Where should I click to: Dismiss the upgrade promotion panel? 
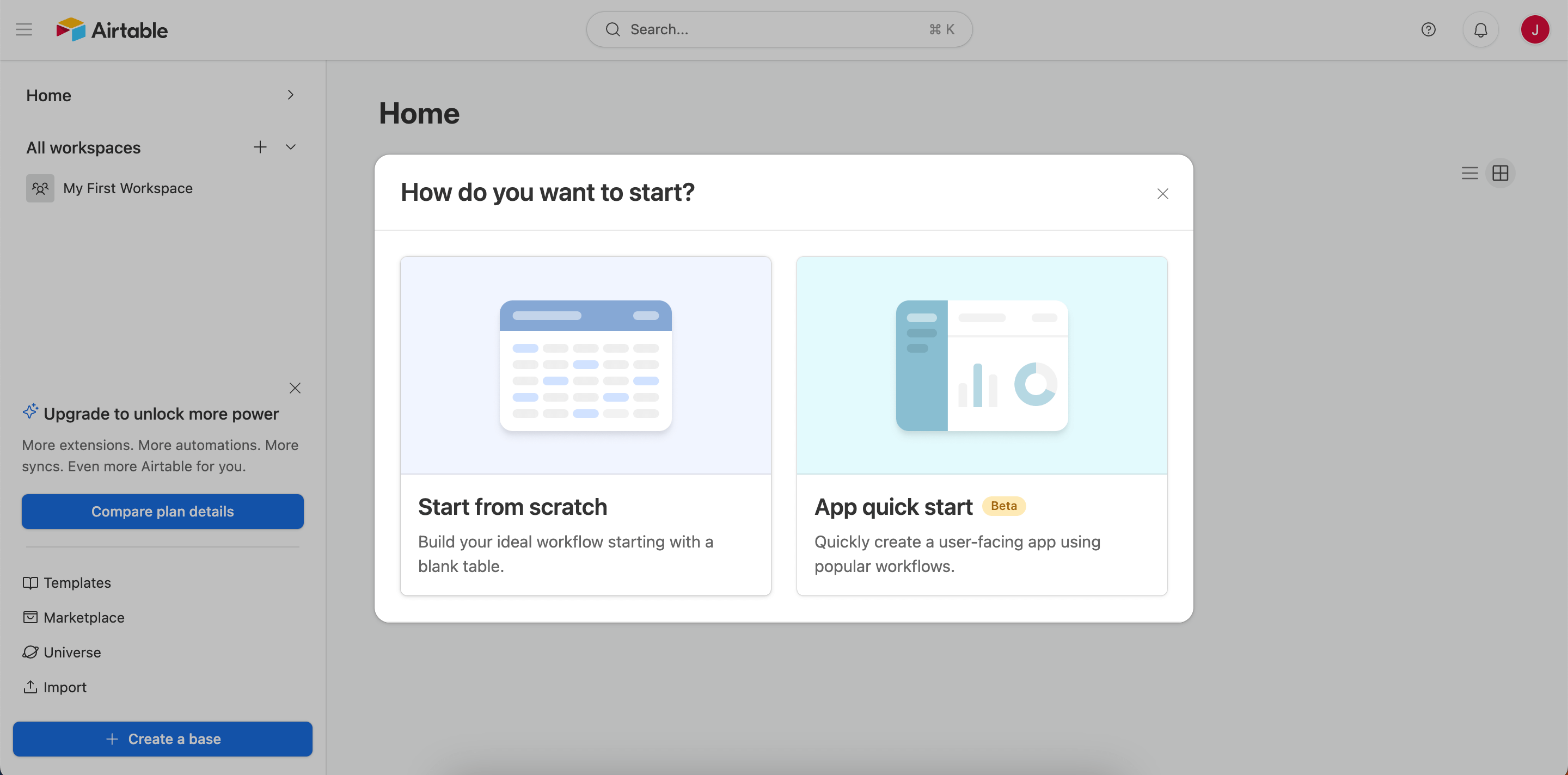(x=295, y=388)
